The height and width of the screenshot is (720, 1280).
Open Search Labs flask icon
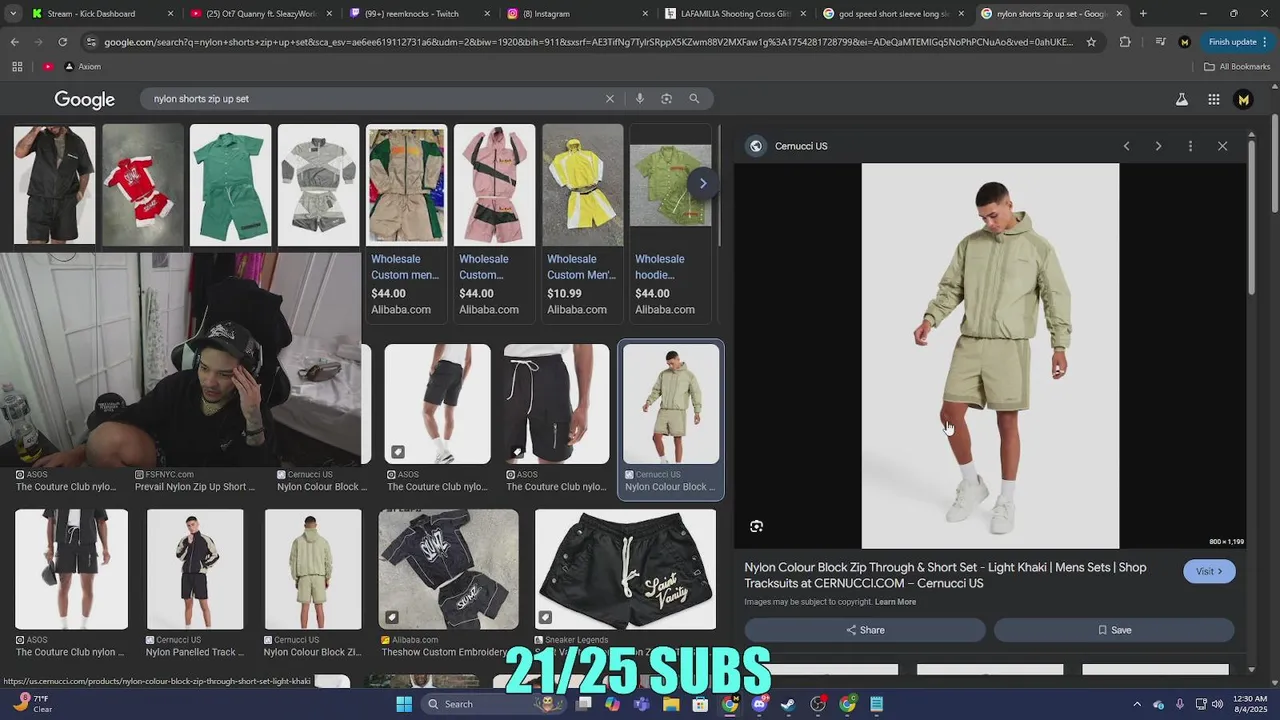[1182, 99]
